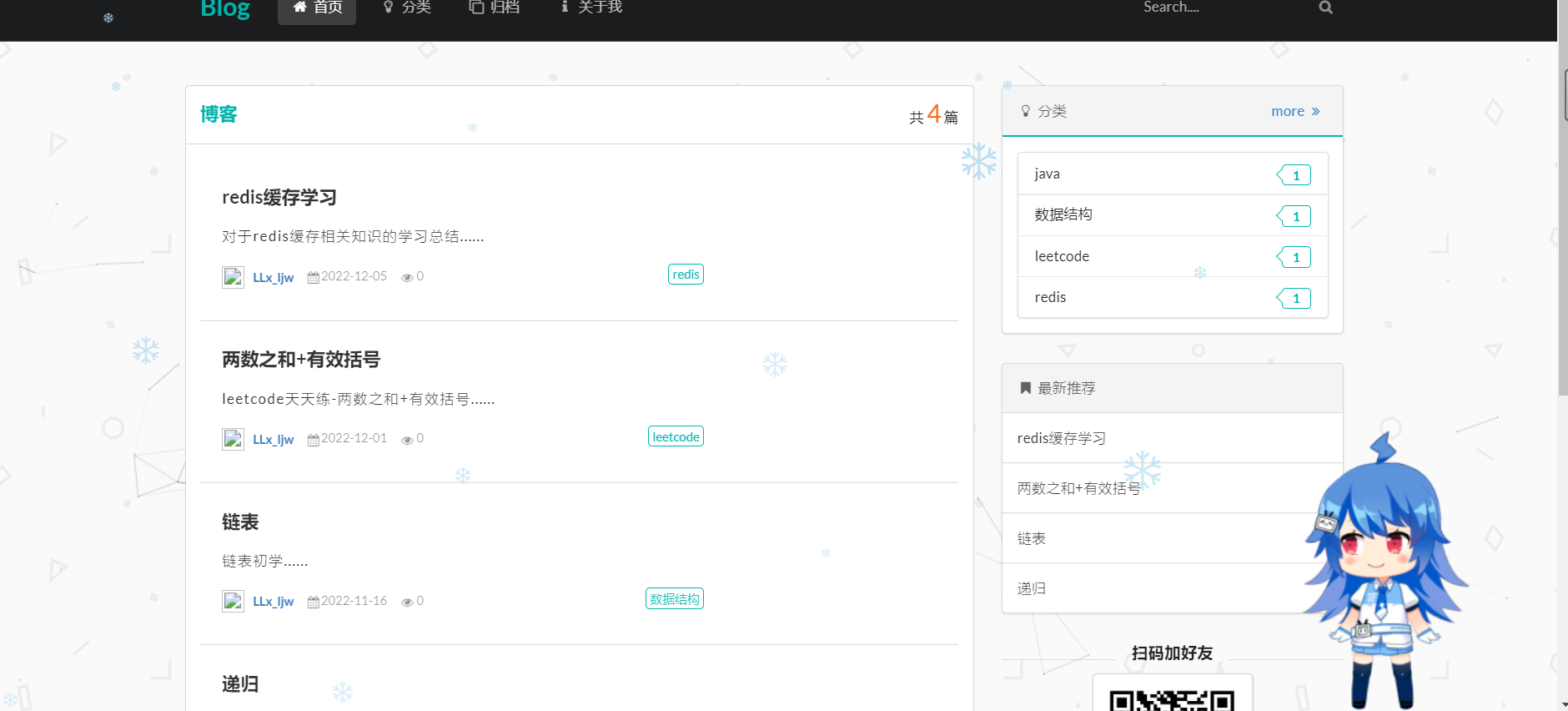Open the 分类 menu item
Screen dimensions: 1568x711
point(407,8)
